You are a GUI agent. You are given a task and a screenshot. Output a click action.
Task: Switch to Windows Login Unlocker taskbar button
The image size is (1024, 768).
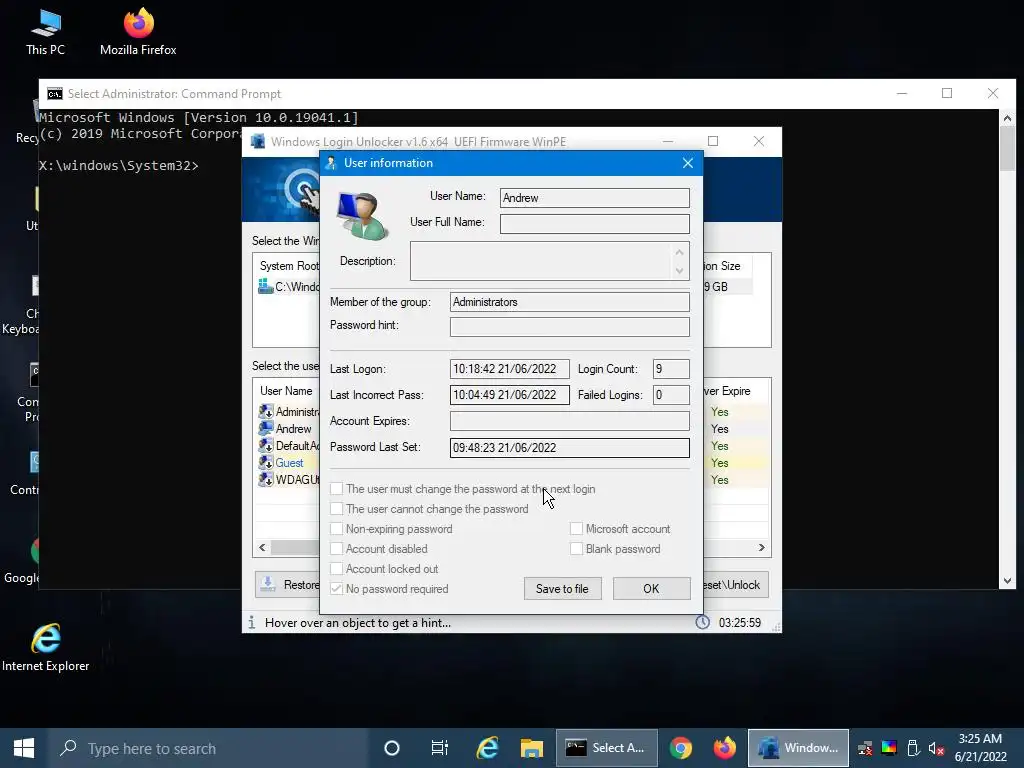tap(798, 748)
